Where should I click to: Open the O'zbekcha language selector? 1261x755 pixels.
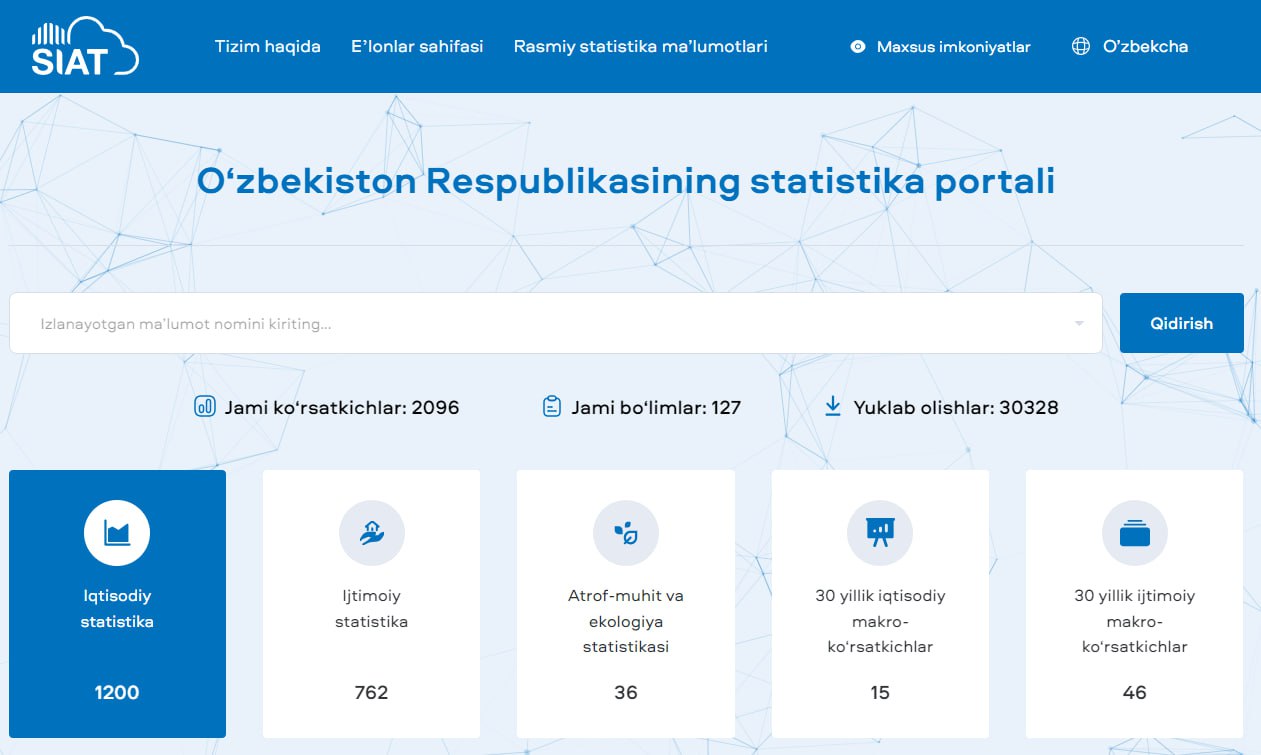click(x=1145, y=46)
